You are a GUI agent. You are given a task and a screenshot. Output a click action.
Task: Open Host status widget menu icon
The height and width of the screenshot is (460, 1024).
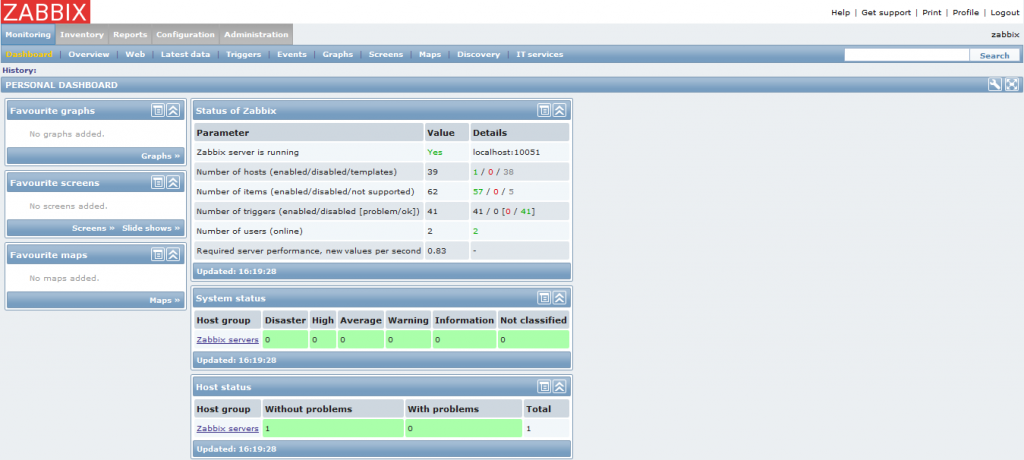pos(544,387)
